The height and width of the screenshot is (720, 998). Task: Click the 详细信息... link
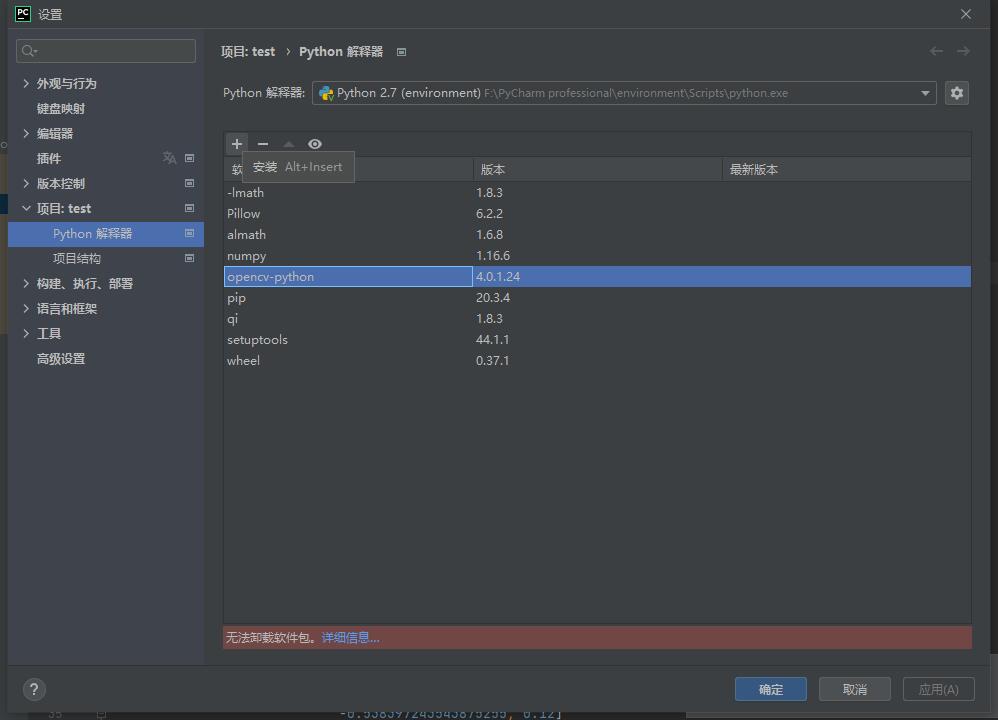[x=351, y=637]
